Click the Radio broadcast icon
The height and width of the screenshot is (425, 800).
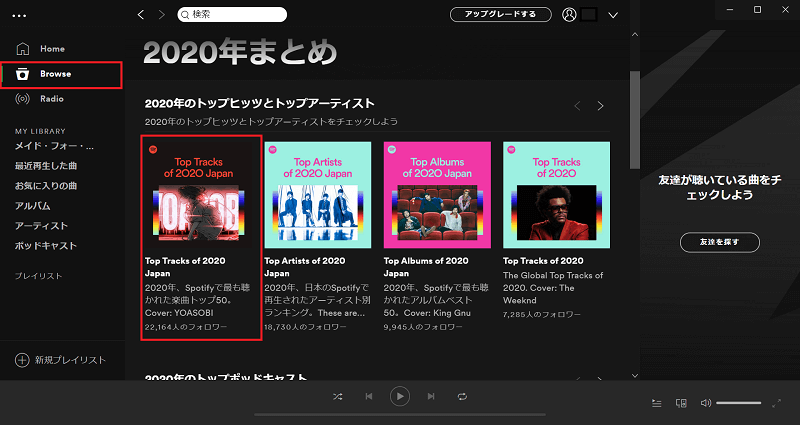22,98
